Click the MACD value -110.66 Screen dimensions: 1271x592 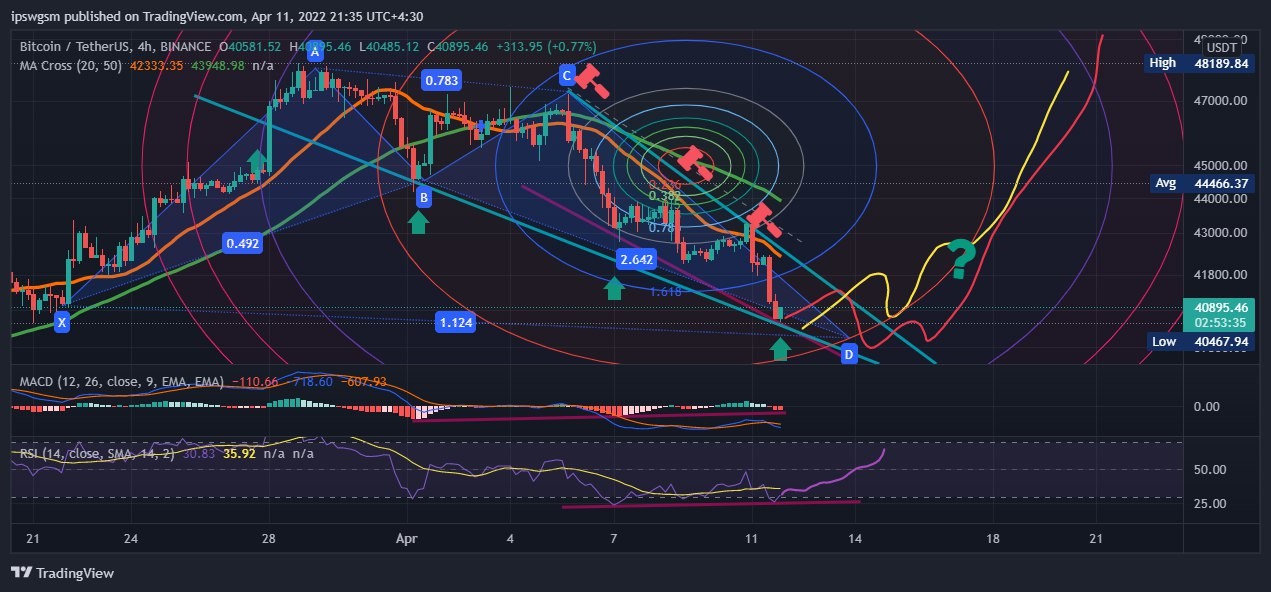tap(253, 383)
